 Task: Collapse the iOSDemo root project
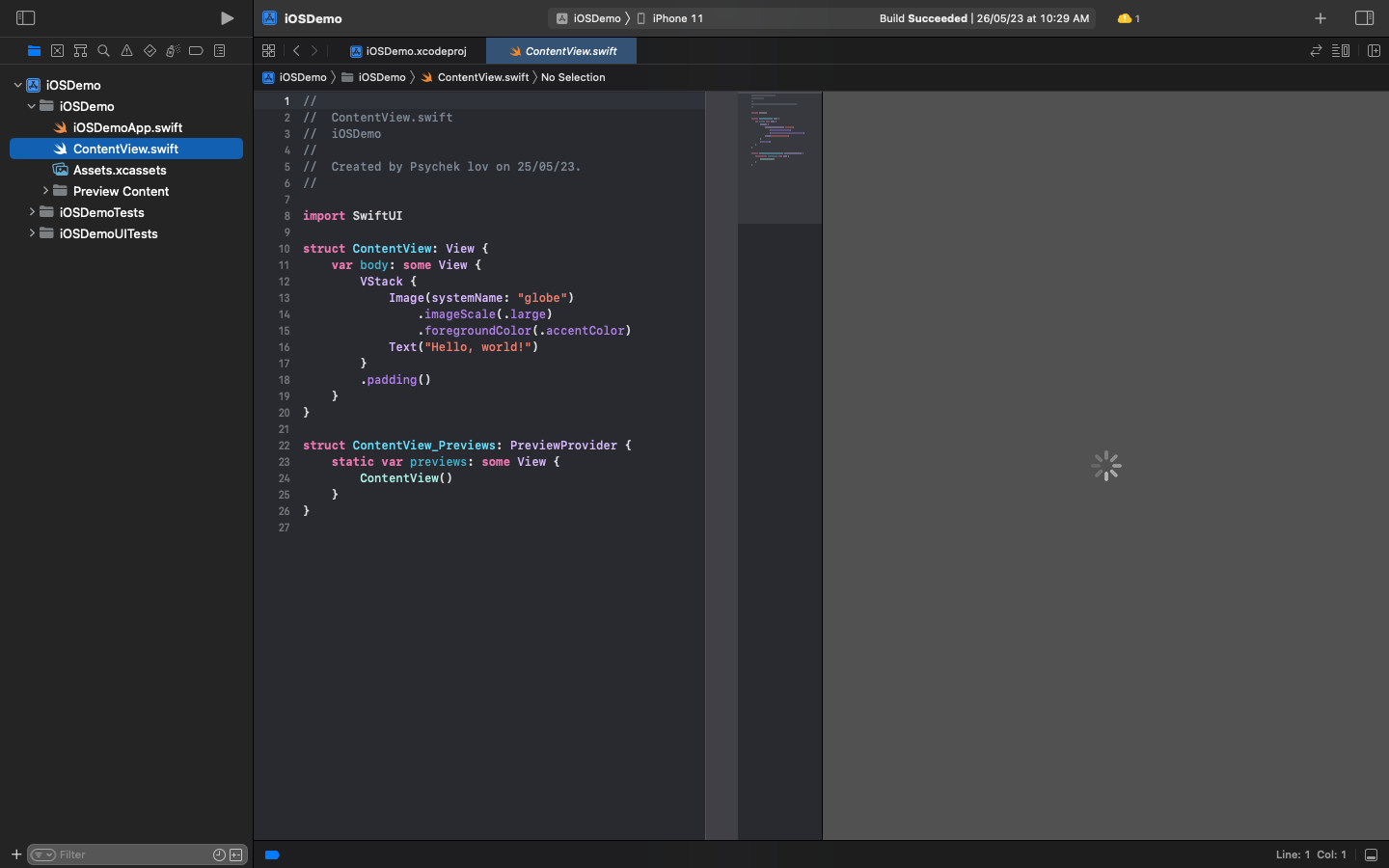pyautogui.click(x=18, y=85)
